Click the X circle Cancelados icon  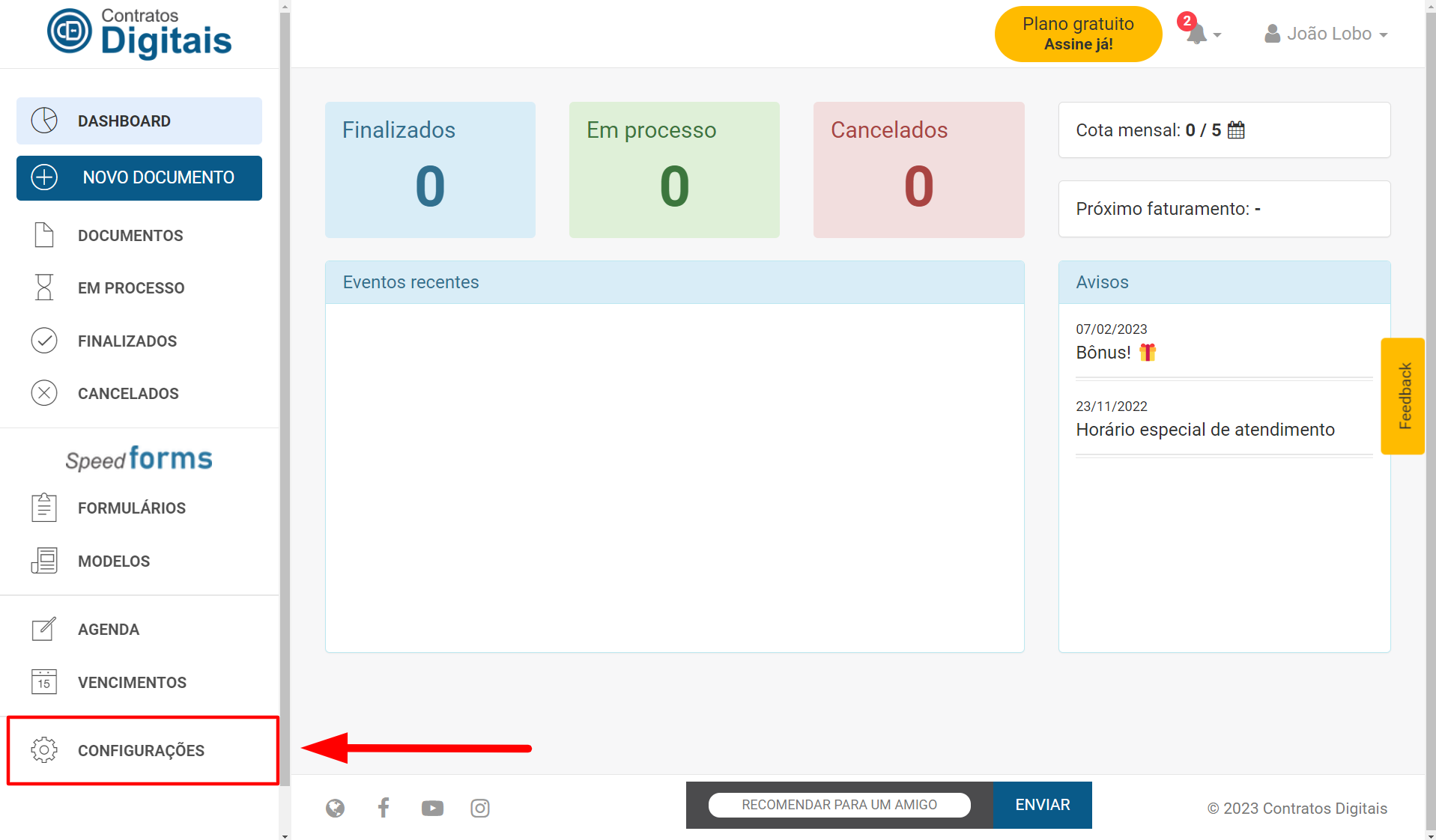click(44, 393)
